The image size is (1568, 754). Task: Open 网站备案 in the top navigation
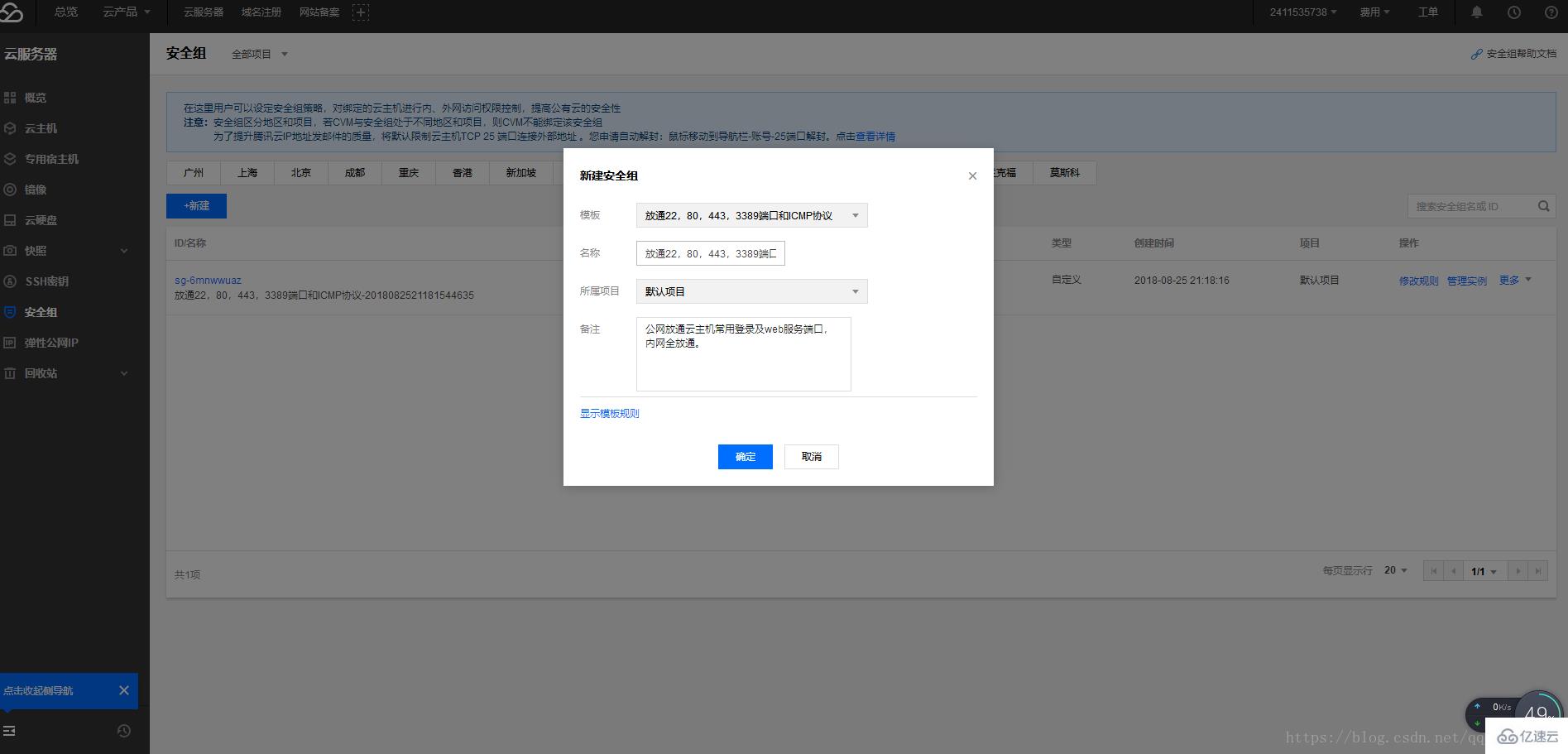point(319,12)
